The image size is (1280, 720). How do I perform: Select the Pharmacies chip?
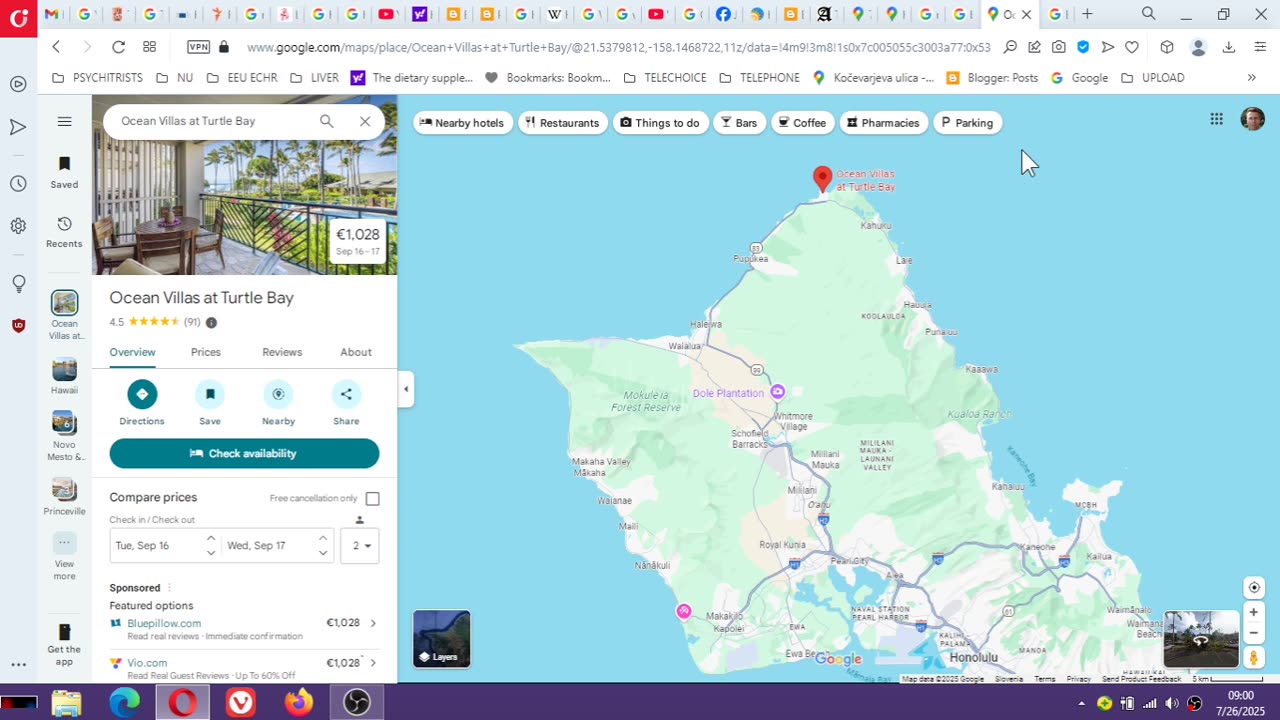(x=883, y=123)
